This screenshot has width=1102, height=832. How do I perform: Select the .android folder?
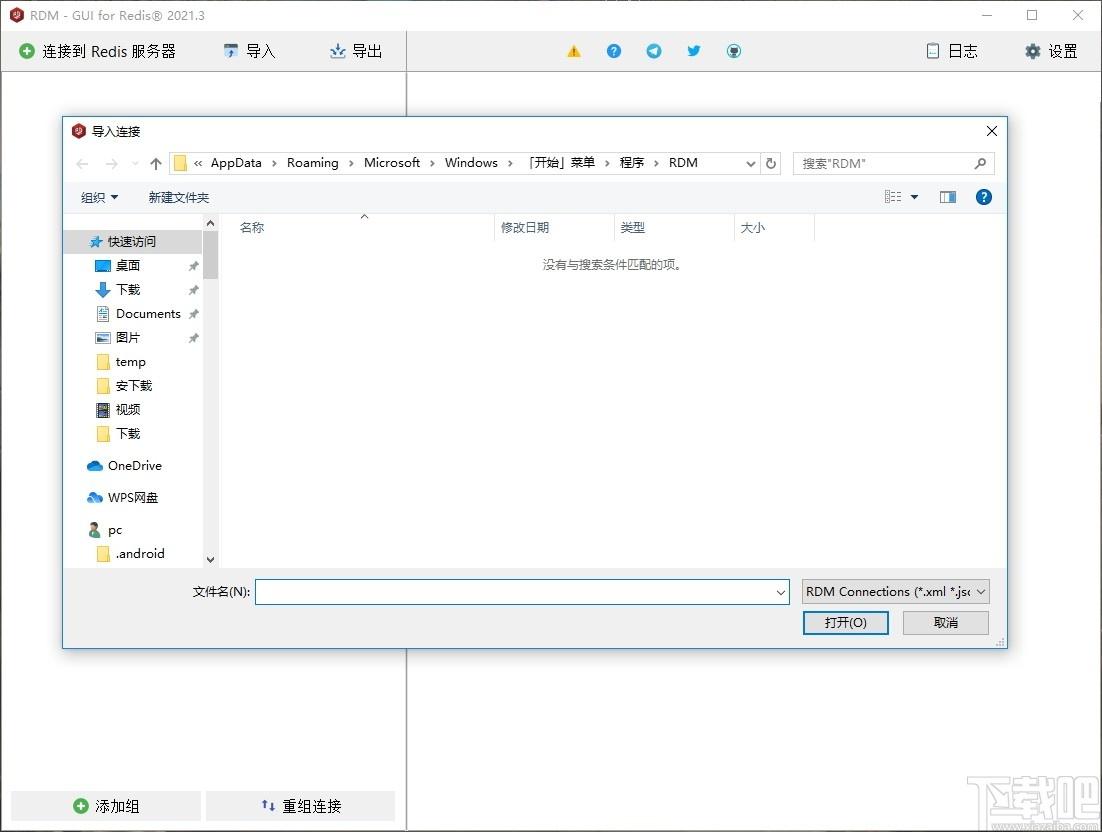click(140, 554)
